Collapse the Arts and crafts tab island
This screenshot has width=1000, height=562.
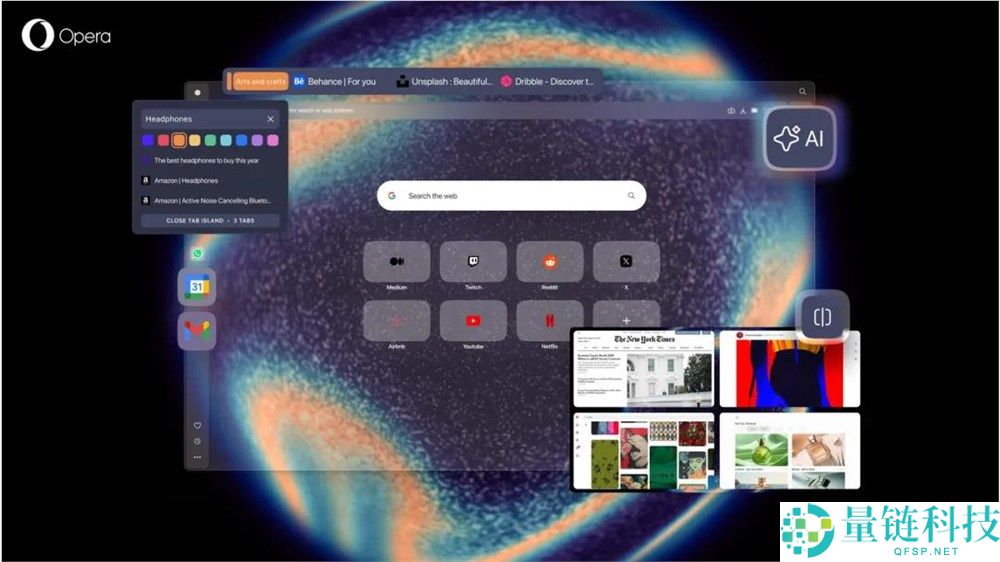pyautogui.click(x=257, y=81)
